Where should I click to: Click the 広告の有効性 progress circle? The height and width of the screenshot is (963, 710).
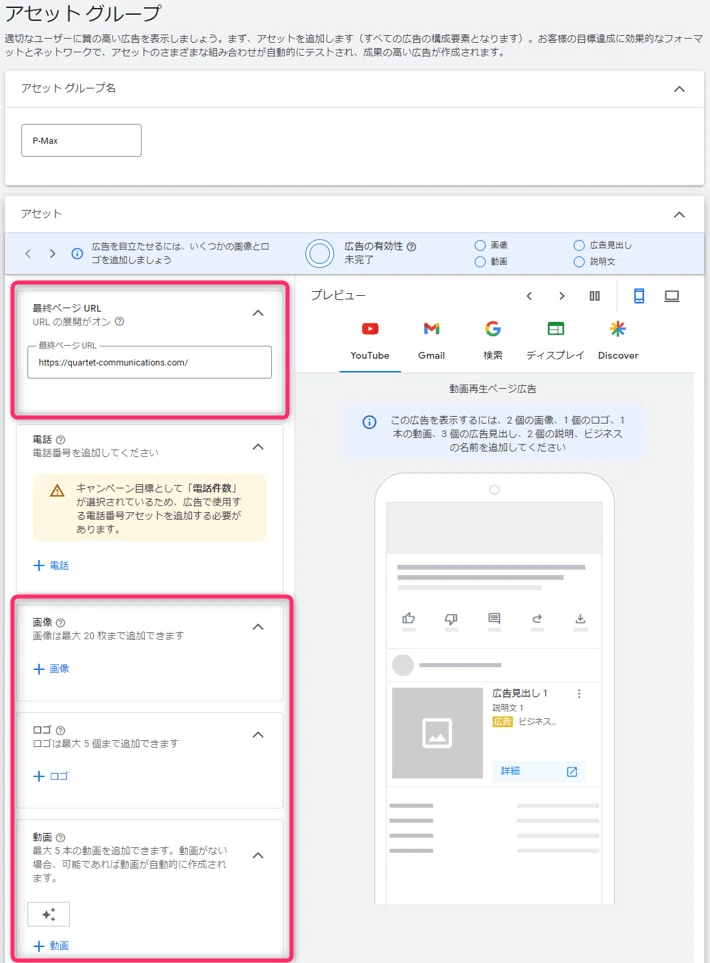point(319,253)
